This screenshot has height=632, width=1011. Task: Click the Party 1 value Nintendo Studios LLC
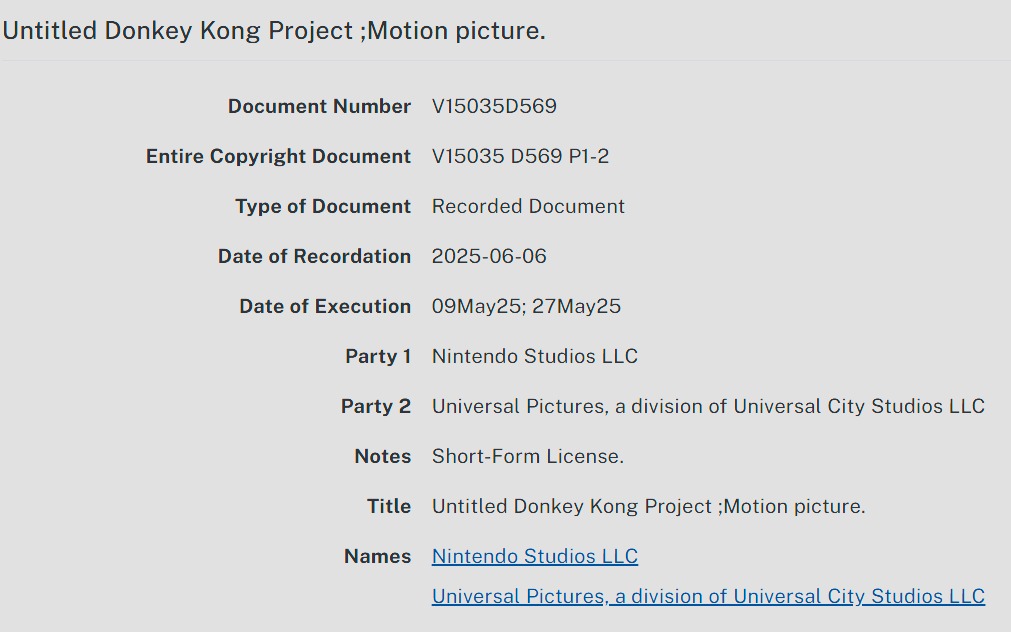click(534, 356)
